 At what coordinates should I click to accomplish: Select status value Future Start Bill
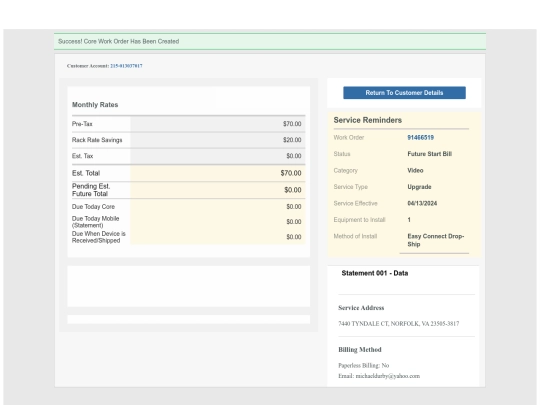[429, 154]
